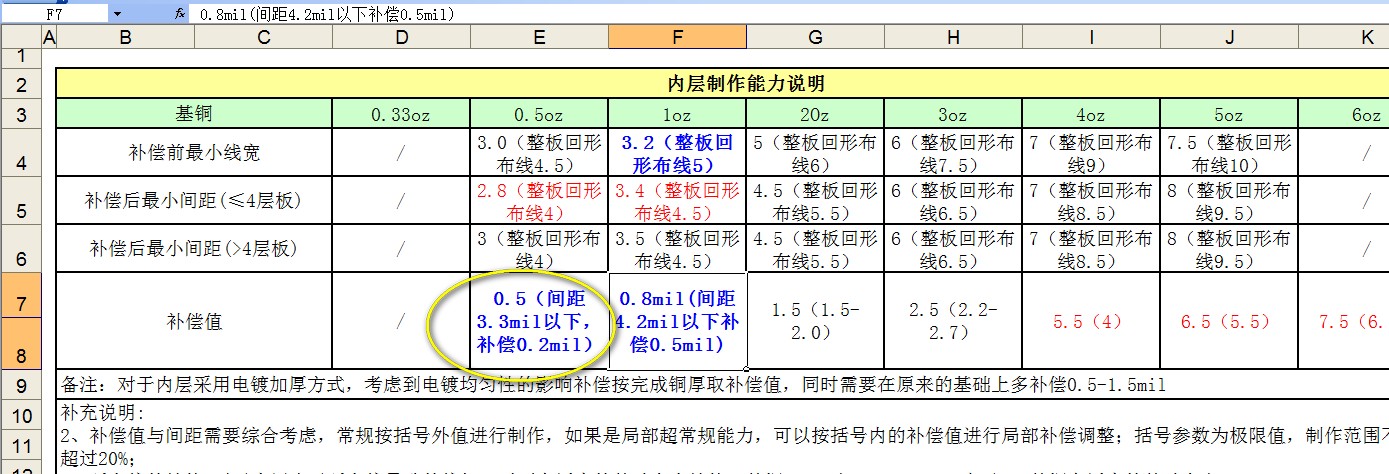This screenshot has width=1389, height=474.
Task: Select column C header
Action: [x=264, y=37]
